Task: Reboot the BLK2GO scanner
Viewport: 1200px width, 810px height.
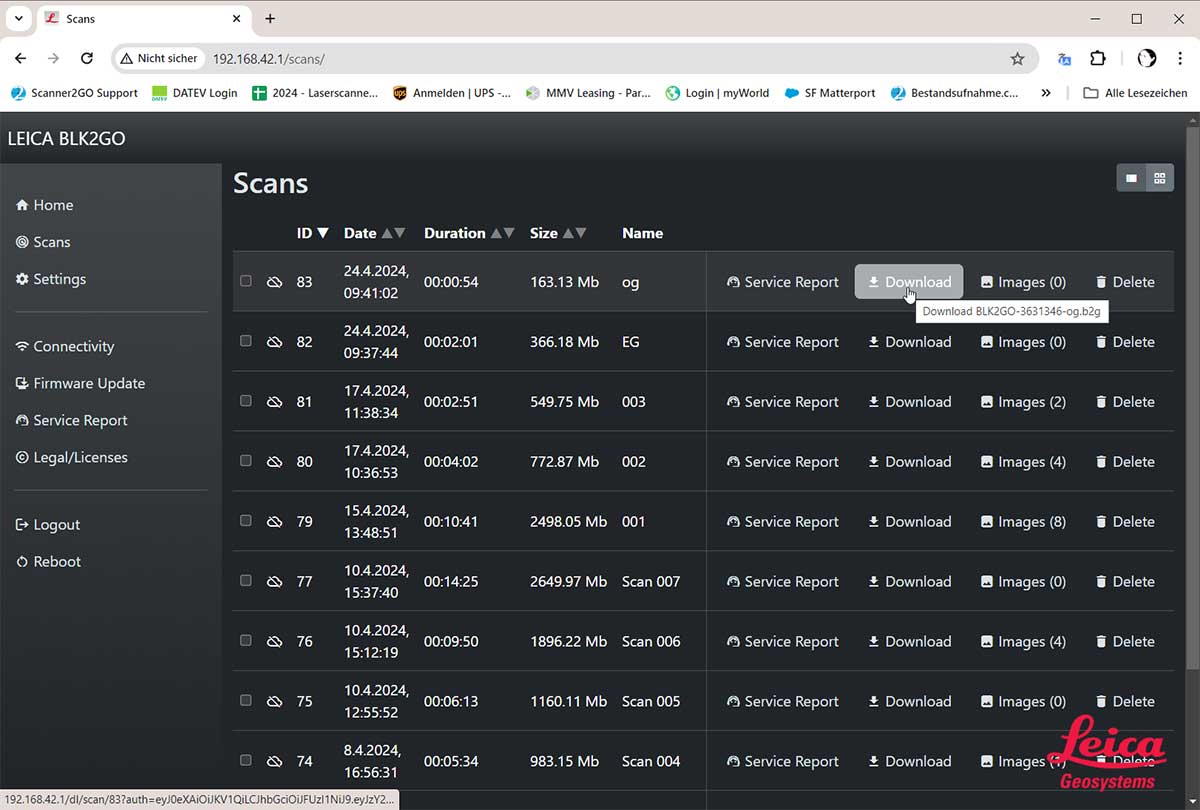Action: click(x=48, y=561)
